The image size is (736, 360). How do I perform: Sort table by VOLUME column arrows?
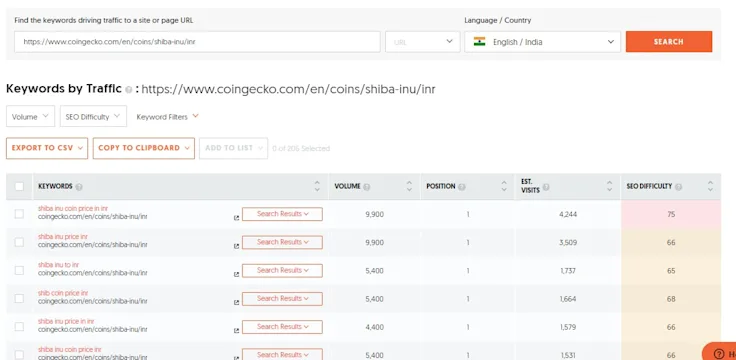click(409, 186)
